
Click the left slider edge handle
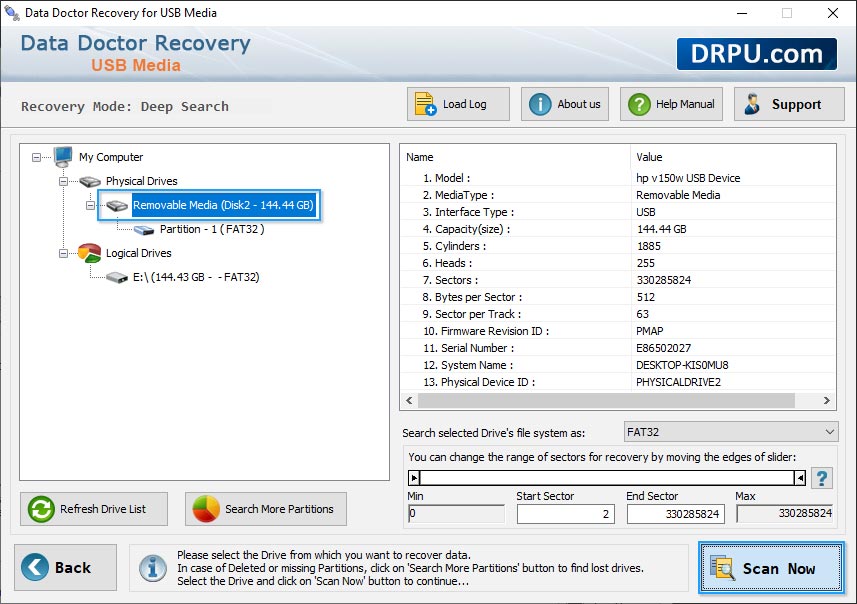414,478
